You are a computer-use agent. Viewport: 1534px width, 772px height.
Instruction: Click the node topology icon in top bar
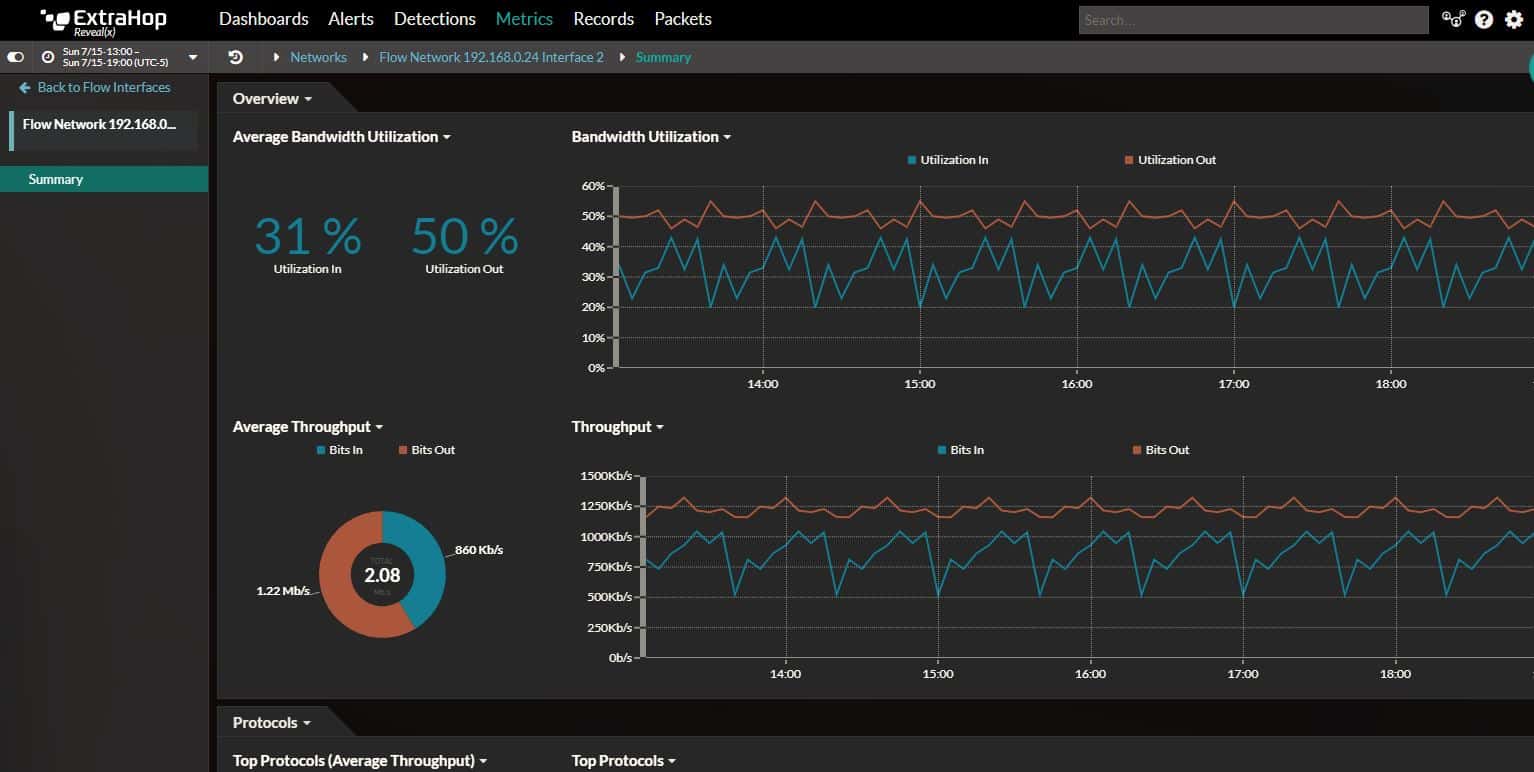1453,19
